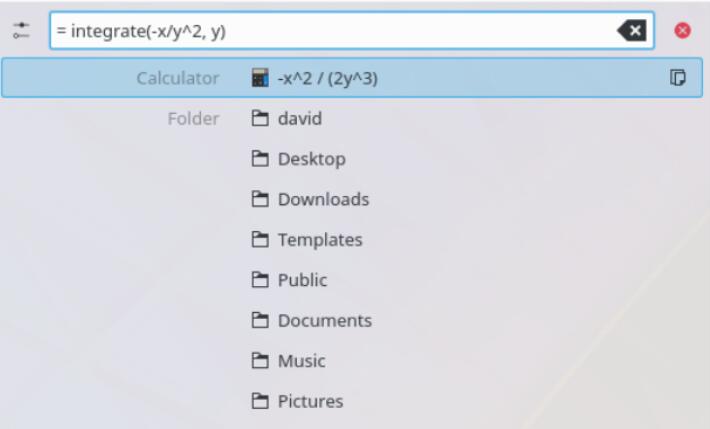Open the Templates folder result

(320, 240)
